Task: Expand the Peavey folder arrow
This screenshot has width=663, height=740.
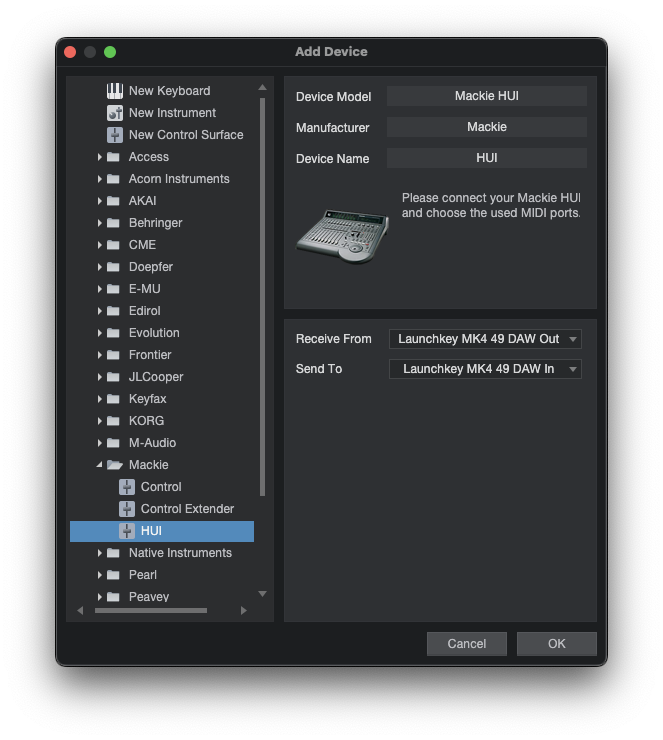Action: [x=100, y=597]
